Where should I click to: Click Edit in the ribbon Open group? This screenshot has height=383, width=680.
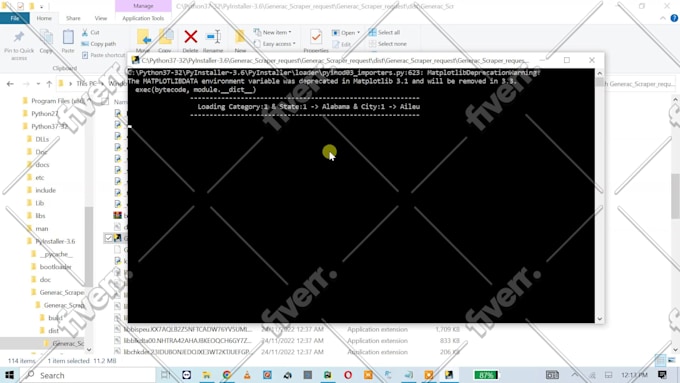click(x=342, y=44)
